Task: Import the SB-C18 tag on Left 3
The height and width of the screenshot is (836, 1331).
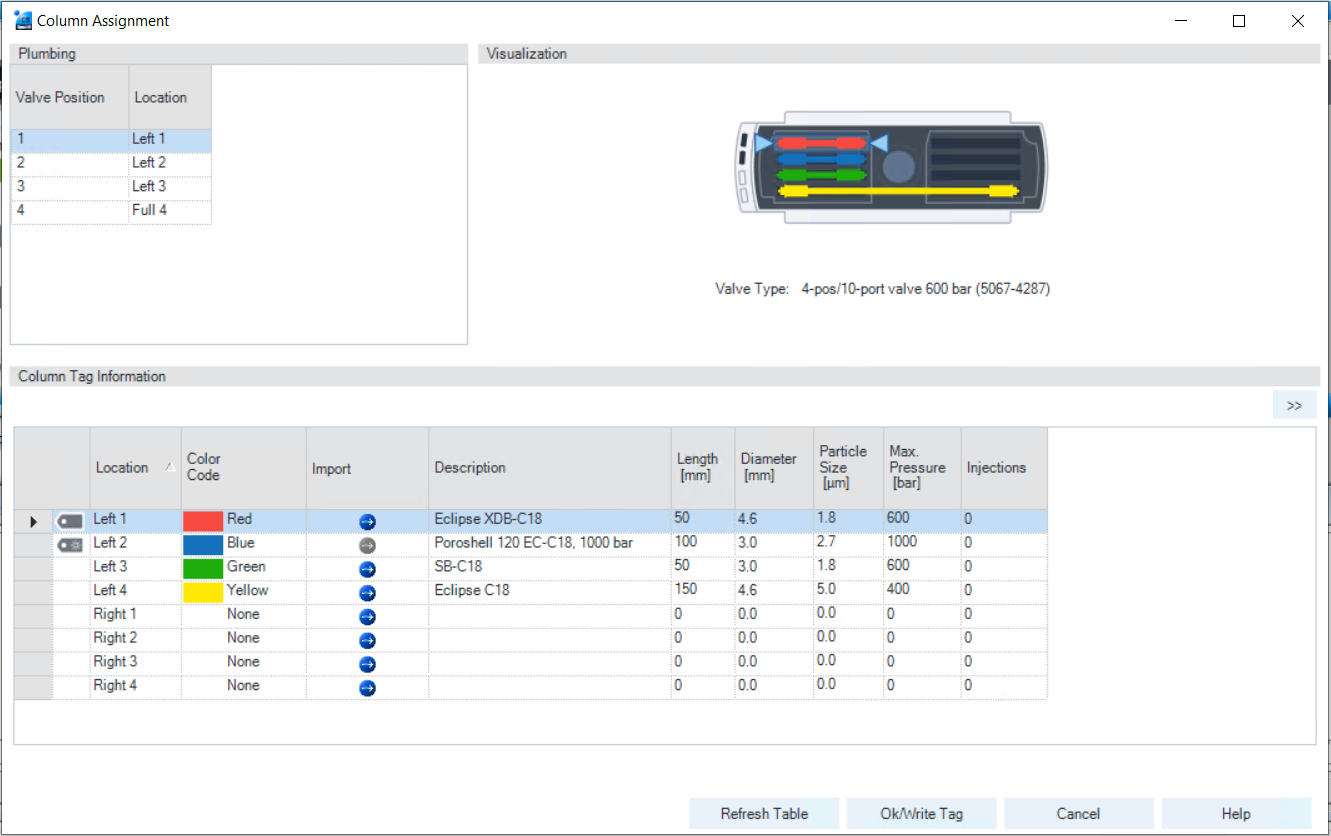Action: 367,568
